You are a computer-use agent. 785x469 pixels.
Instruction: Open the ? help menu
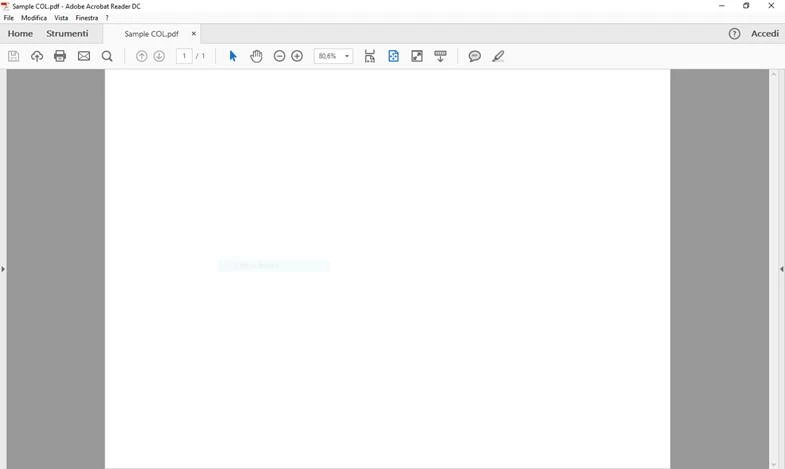pyautogui.click(x=107, y=18)
